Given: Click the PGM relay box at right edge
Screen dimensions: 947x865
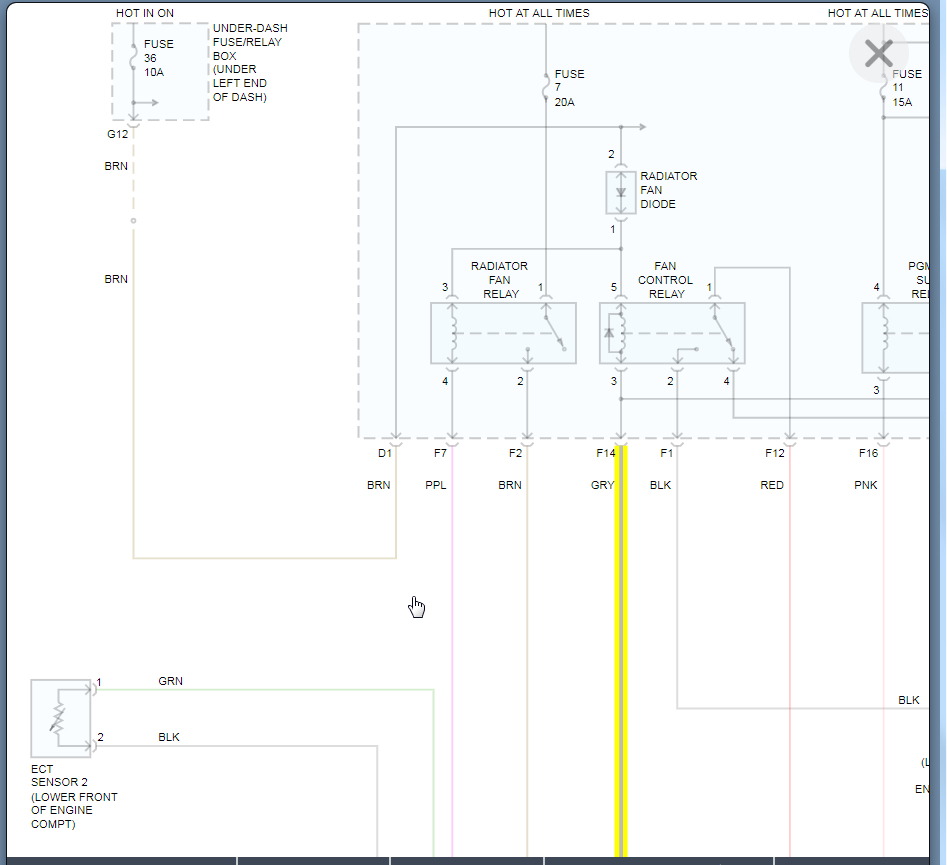Looking at the screenshot, I should point(896,338).
